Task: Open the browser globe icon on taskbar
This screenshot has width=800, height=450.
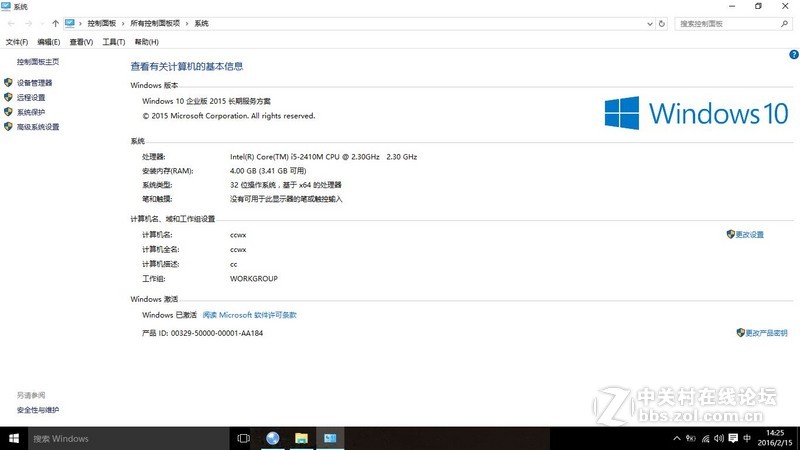Action: (x=272, y=438)
